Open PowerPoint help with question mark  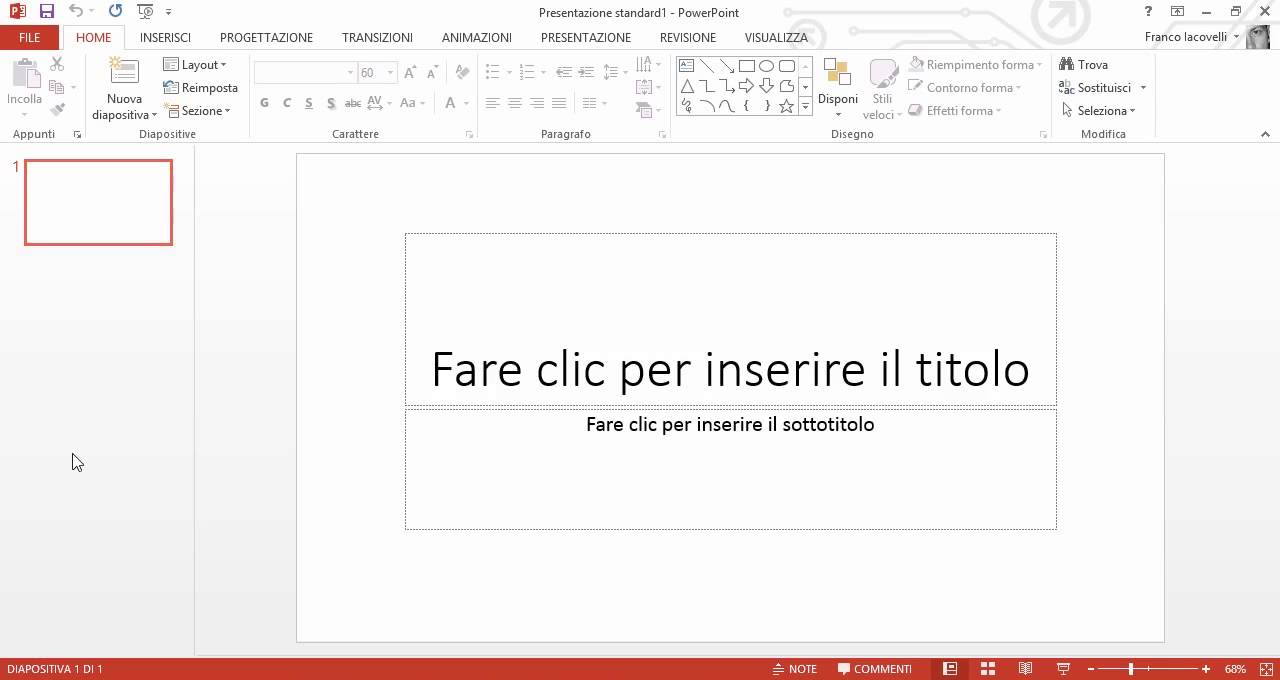pyautogui.click(x=1147, y=11)
